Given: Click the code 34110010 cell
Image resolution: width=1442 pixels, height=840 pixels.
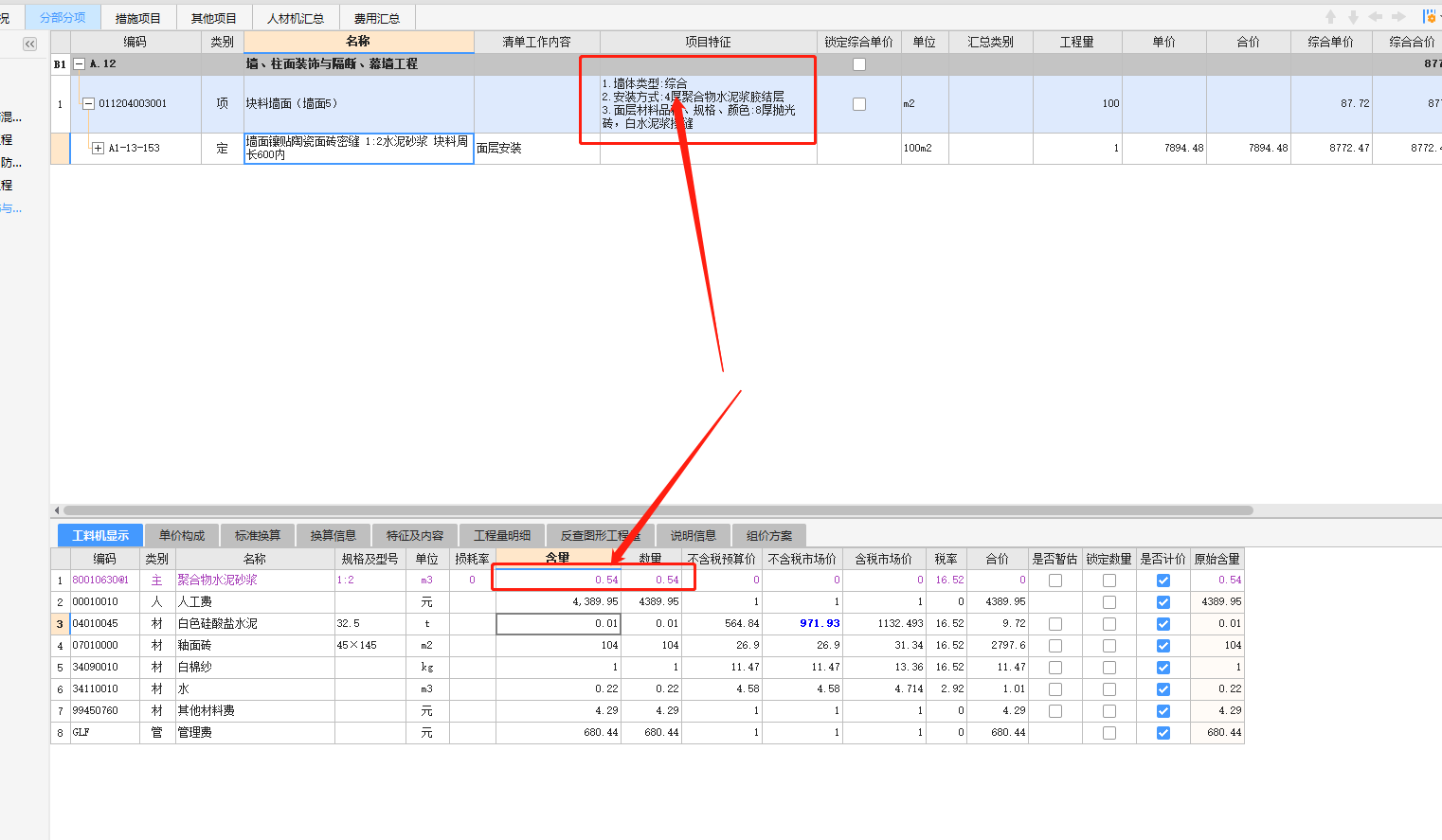Looking at the screenshot, I should 104,689.
